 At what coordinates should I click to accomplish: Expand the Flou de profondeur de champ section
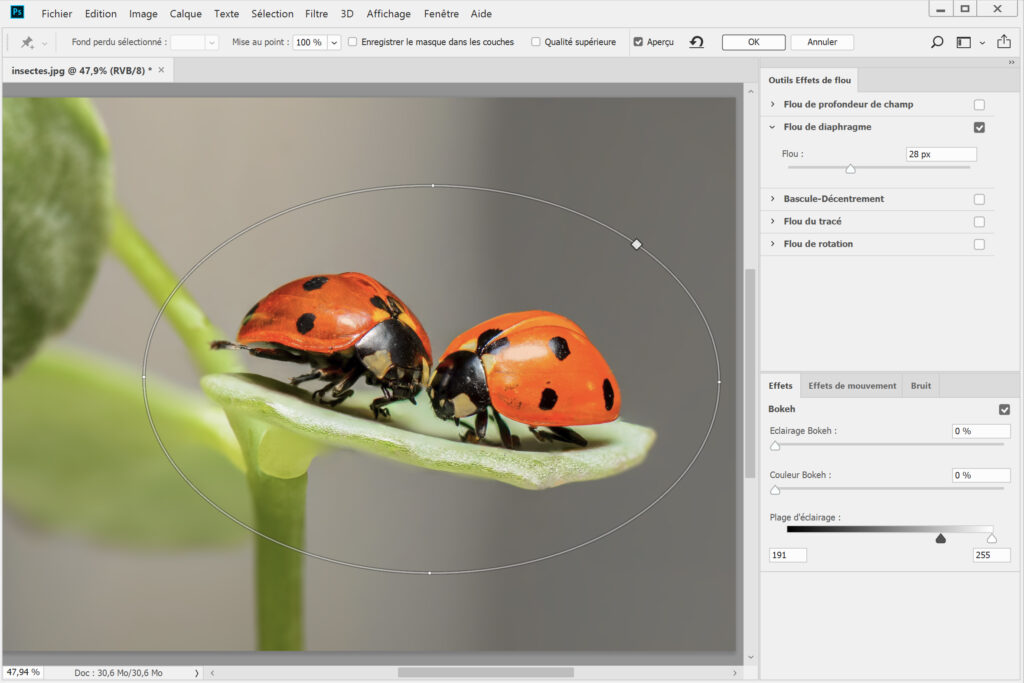(773, 104)
